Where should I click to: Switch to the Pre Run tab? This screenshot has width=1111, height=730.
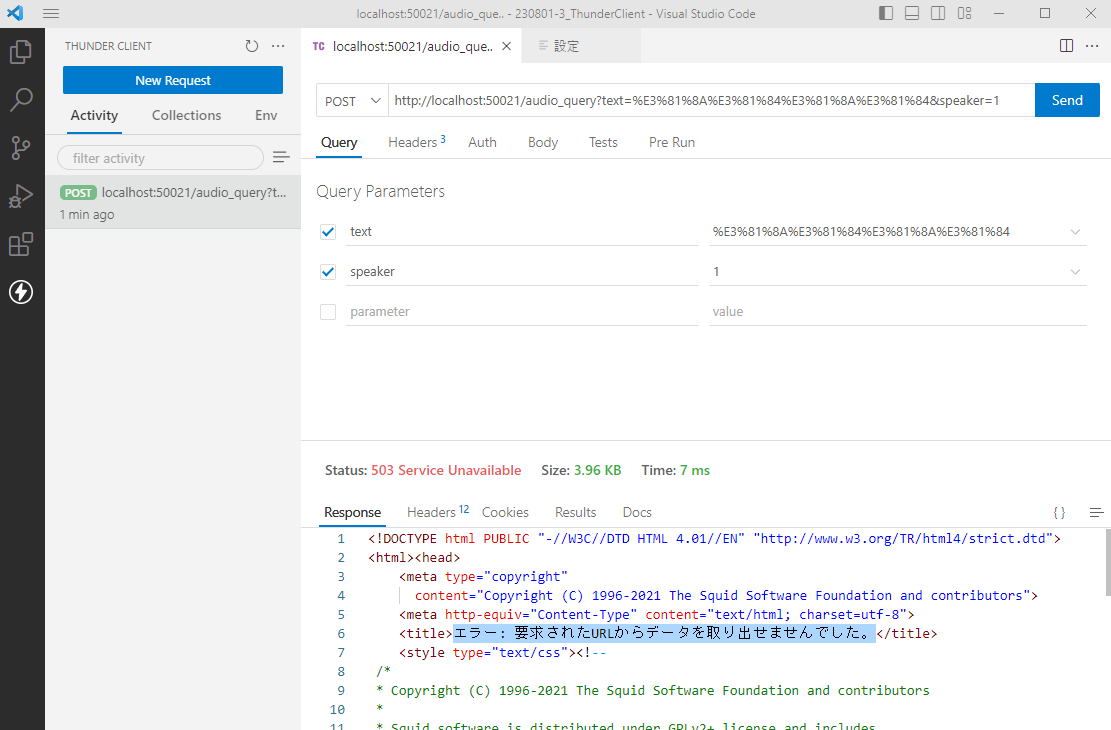[672, 142]
